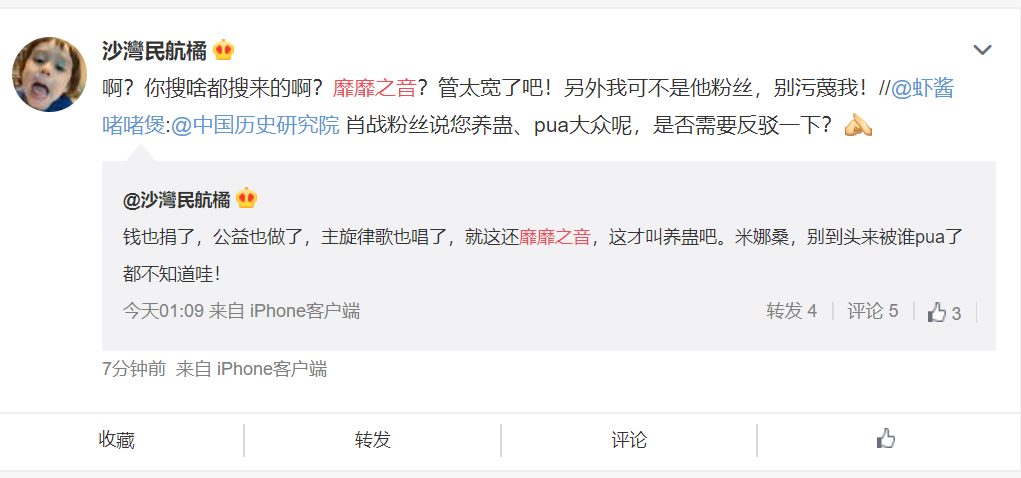Click the 7分钟前 post timestamp

(x=134, y=370)
